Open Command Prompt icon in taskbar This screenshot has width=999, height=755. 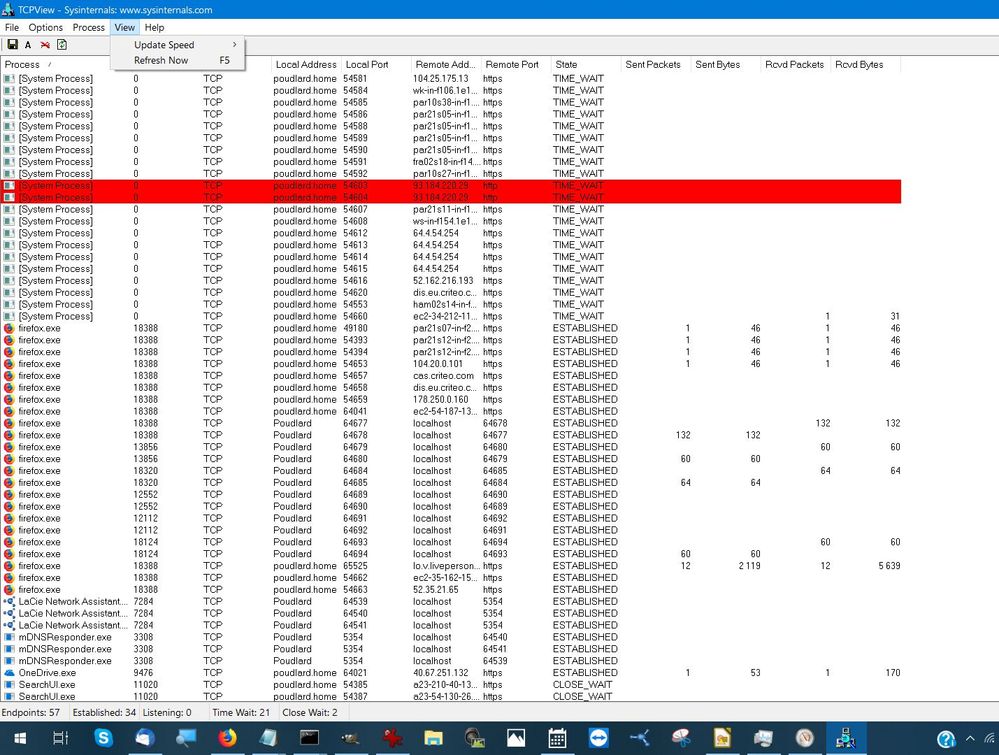309,738
